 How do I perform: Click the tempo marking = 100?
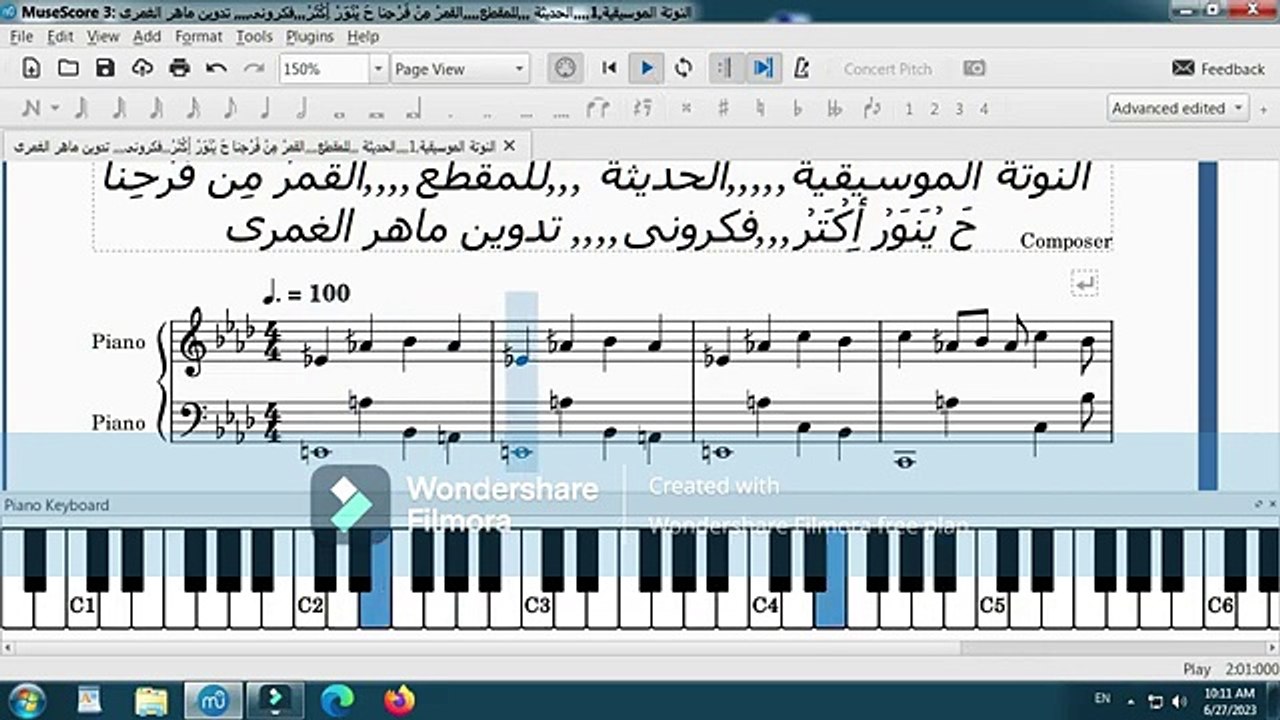pos(306,293)
